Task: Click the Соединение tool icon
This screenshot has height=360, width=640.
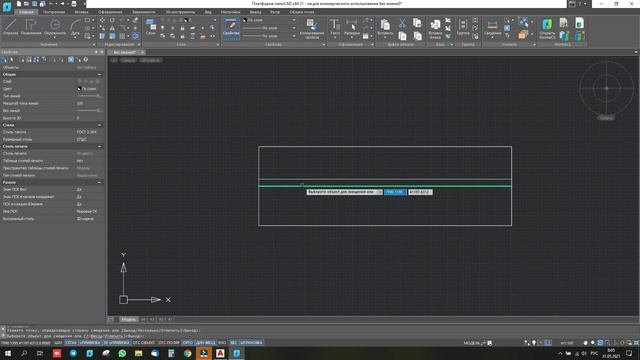Action: (493, 27)
